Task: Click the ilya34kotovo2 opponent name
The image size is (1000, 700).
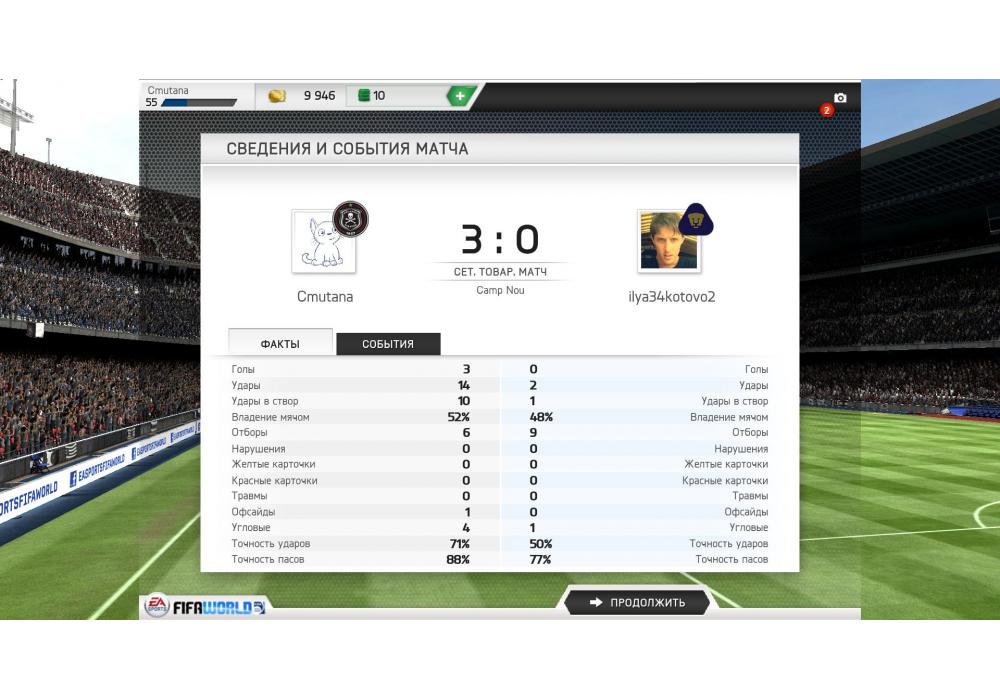Action: coord(672,296)
